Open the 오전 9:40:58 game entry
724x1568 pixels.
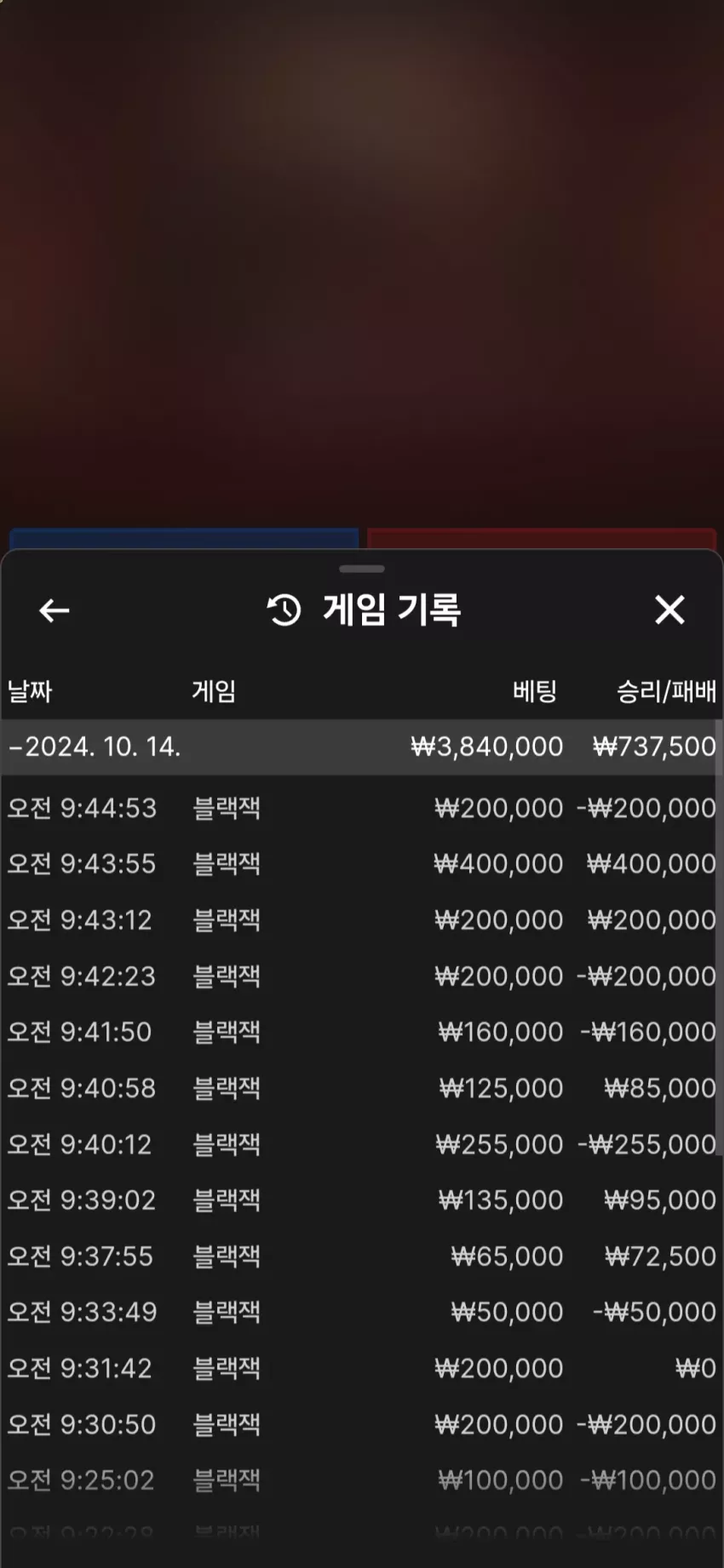tap(362, 1089)
